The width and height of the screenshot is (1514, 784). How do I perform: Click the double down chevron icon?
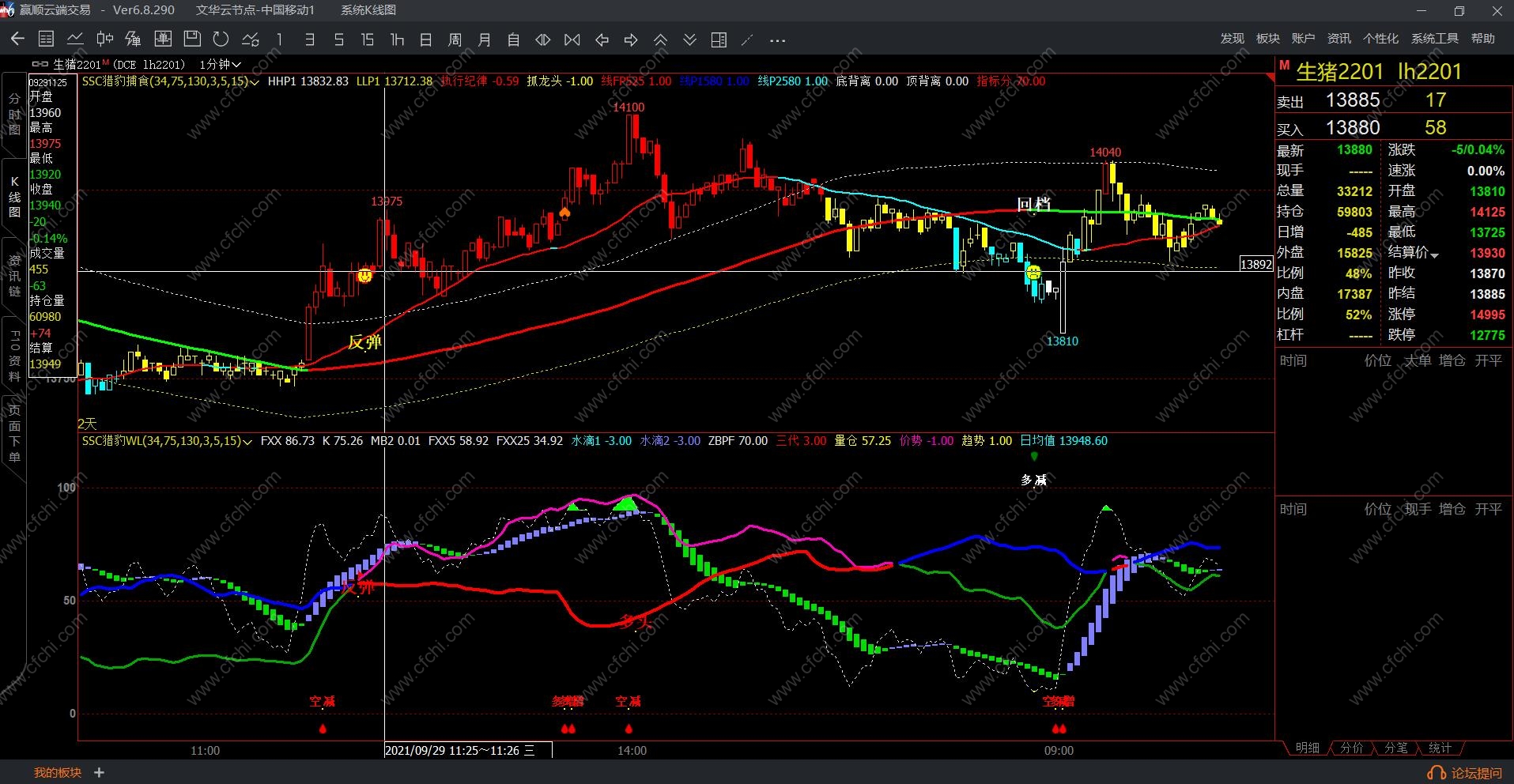689,40
